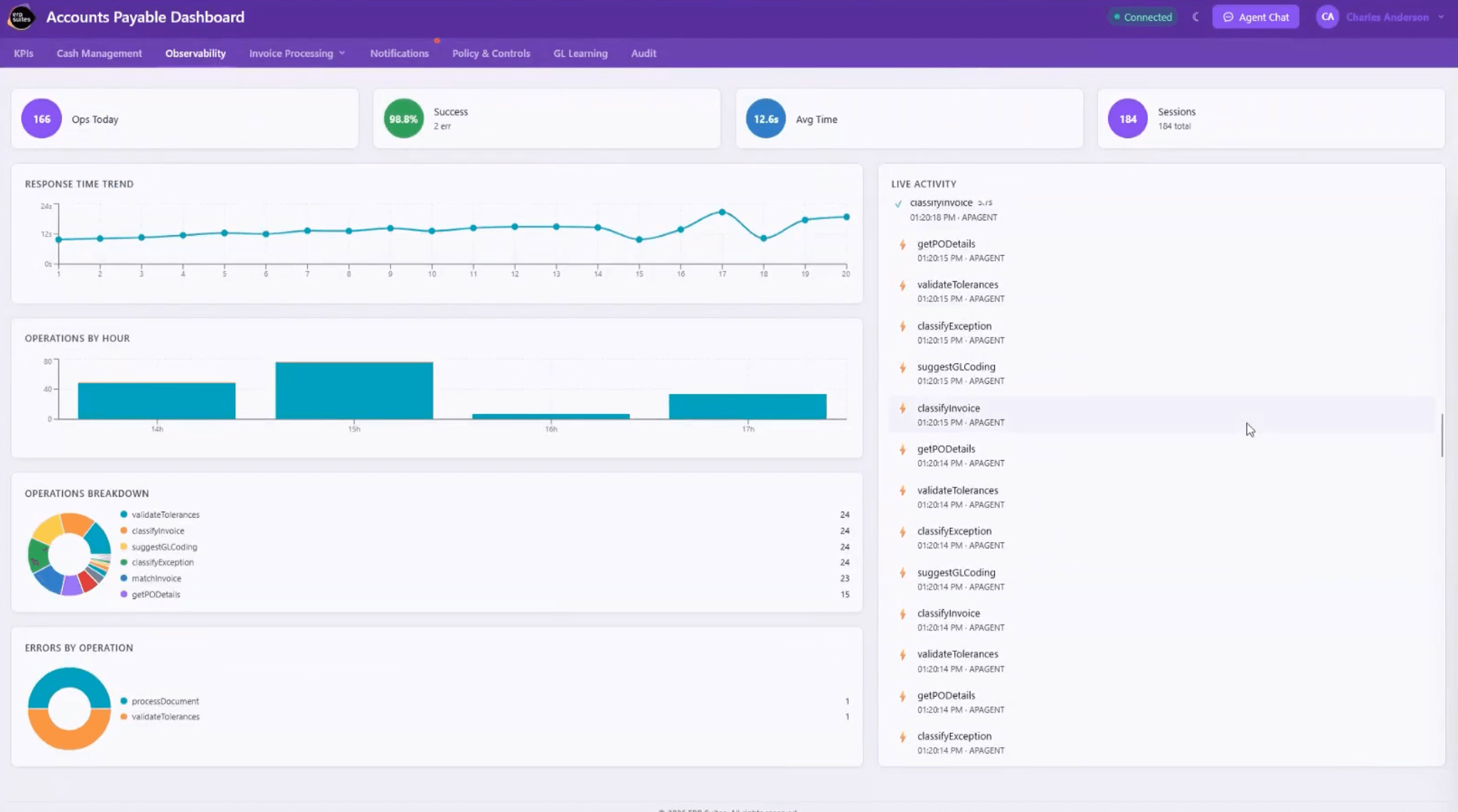Open the Cash Management tab
The image size is (1458, 812).
pyautogui.click(x=99, y=53)
